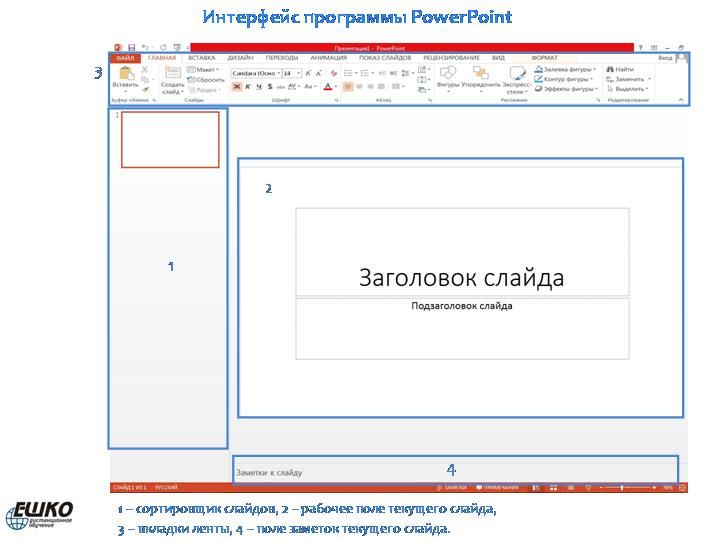Open the ФАЙЛ file tab
The height and width of the screenshot is (540, 720).
pyautogui.click(x=125, y=58)
